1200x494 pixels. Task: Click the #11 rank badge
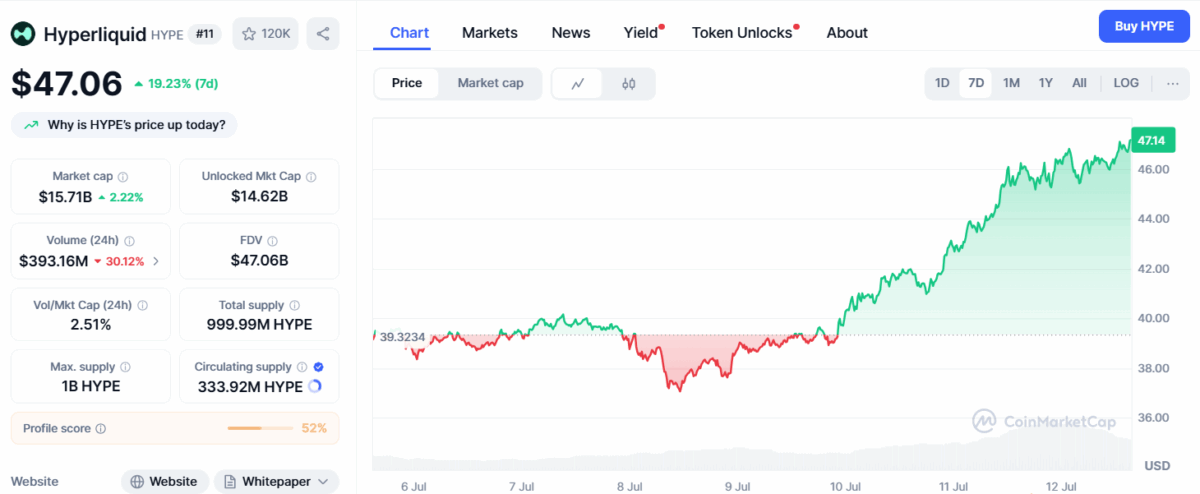pyautogui.click(x=207, y=34)
